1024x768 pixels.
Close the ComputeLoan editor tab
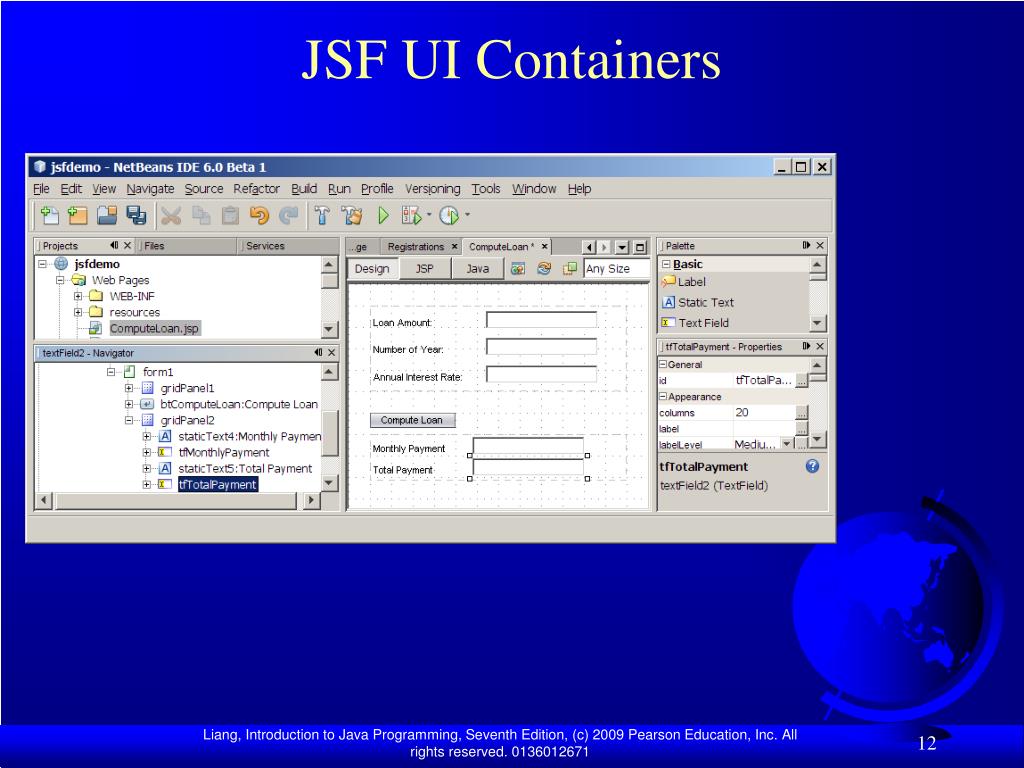coord(544,246)
